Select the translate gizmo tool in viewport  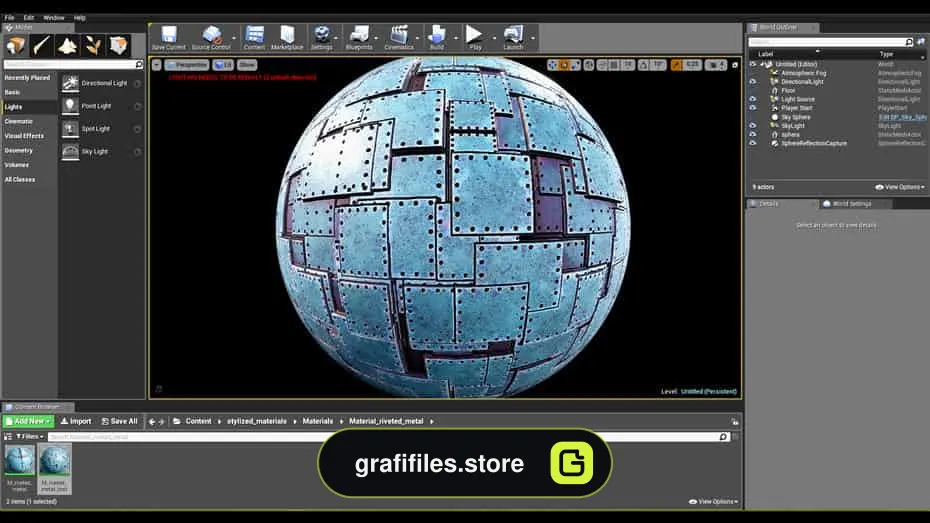552,65
